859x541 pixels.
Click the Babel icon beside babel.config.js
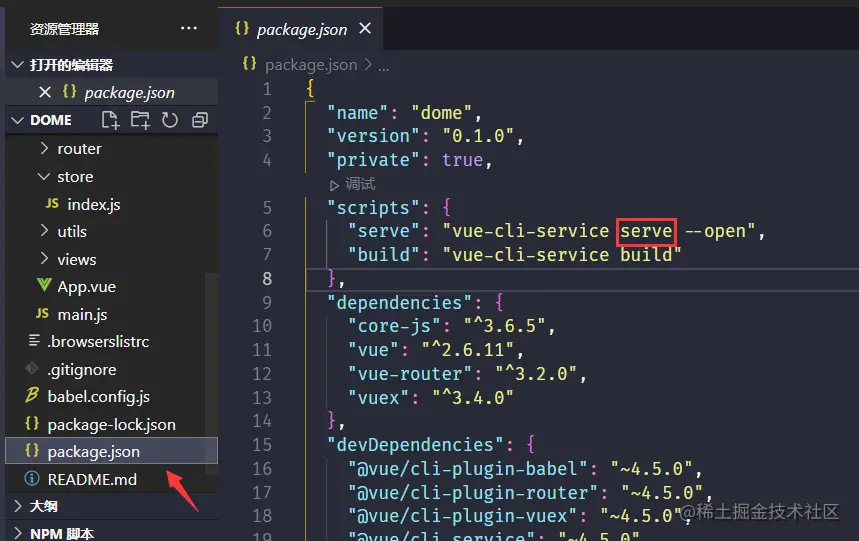32,395
